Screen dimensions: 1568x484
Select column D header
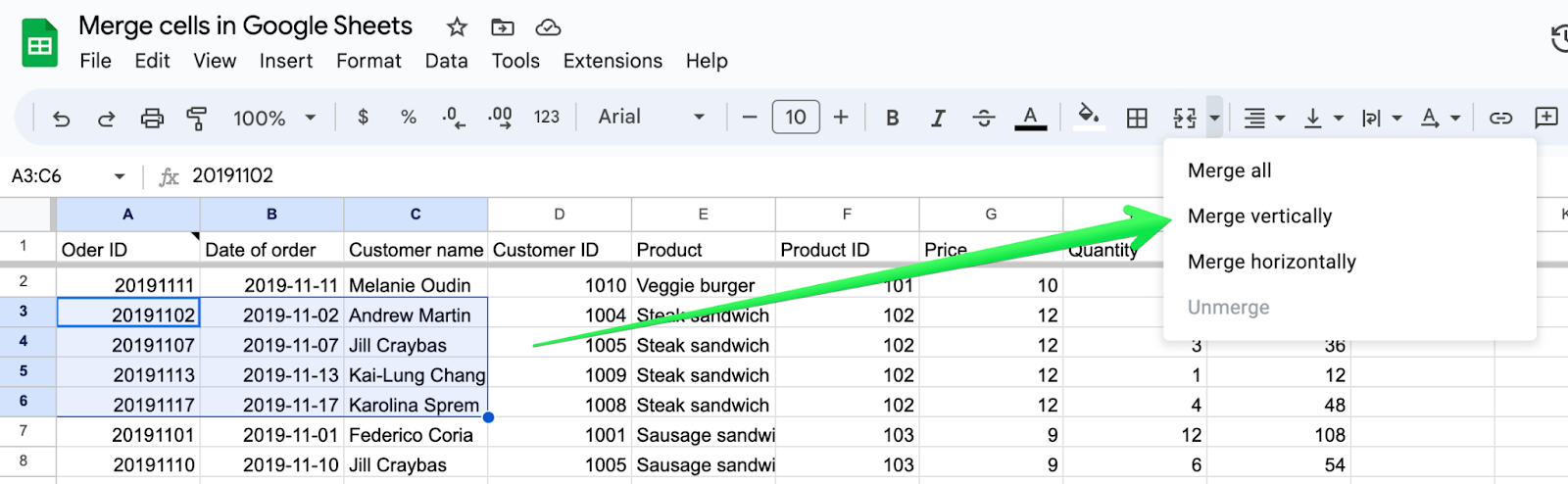560,214
